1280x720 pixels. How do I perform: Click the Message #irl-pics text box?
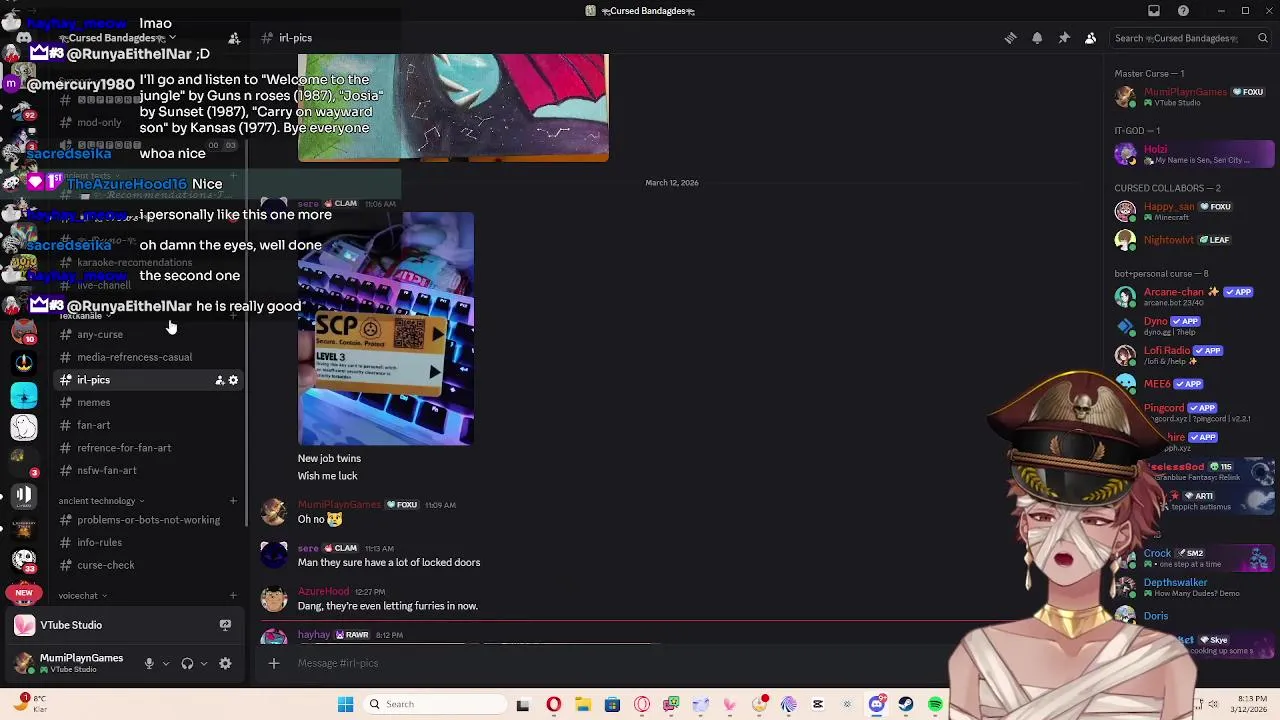pos(620,663)
